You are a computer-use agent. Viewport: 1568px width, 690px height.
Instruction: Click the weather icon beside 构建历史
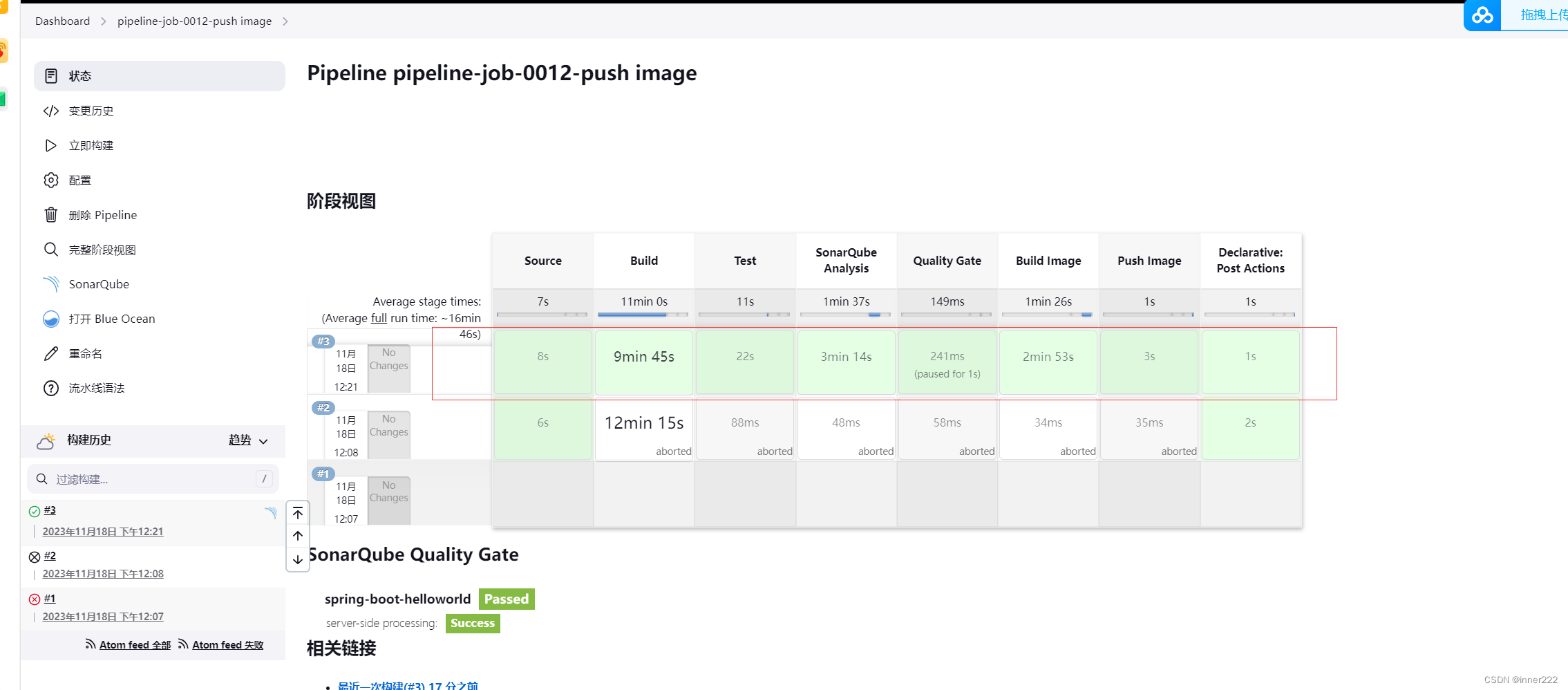click(x=46, y=441)
